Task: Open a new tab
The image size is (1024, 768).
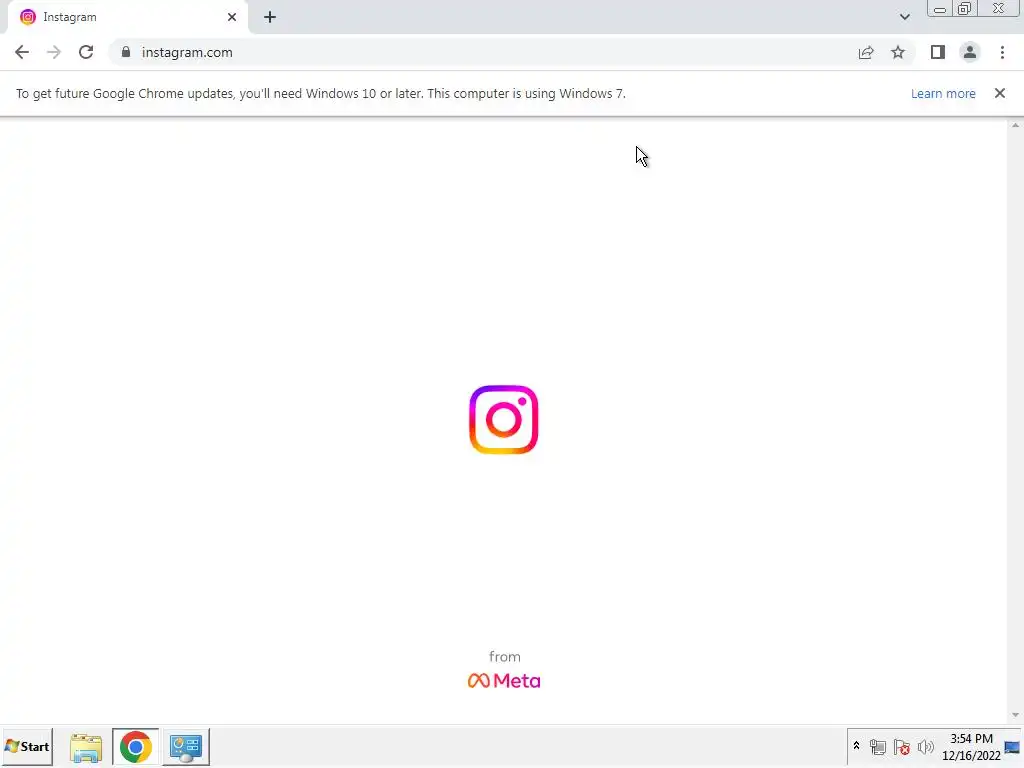Action: (x=270, y=17)
